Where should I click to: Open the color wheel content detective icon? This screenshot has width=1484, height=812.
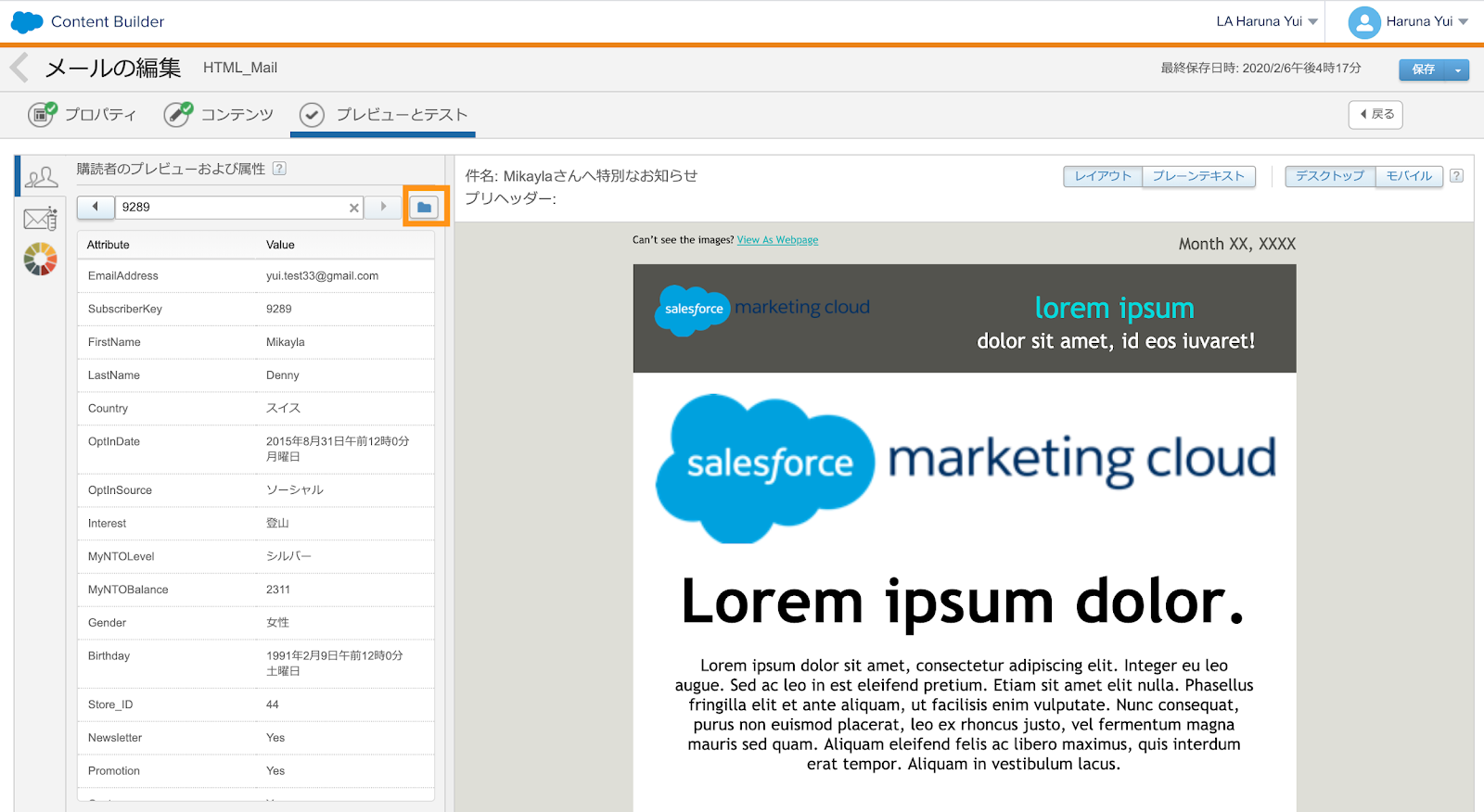pos(40,260)
